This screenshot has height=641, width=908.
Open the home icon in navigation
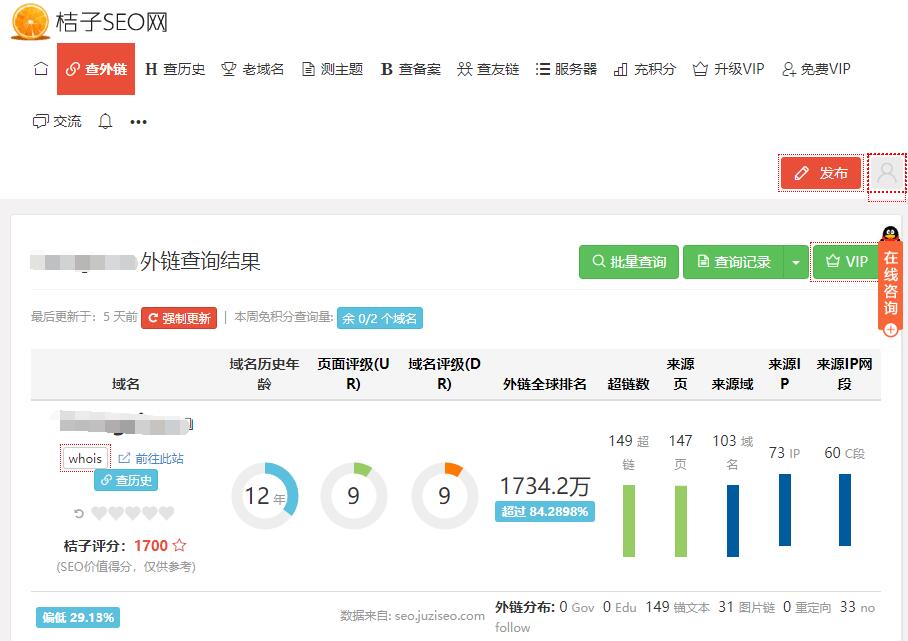(x=41, y=69)
